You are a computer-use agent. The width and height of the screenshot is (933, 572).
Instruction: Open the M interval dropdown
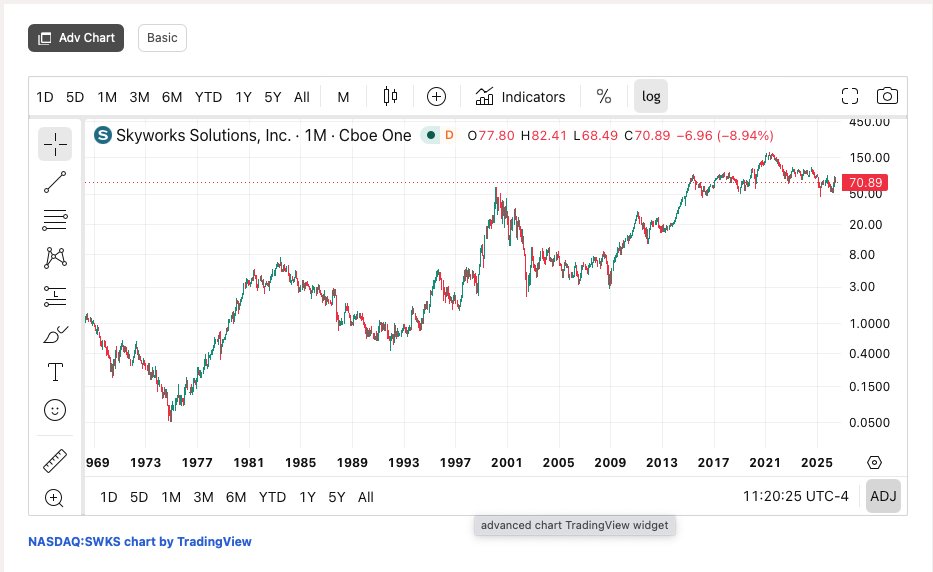coord(343,97)
